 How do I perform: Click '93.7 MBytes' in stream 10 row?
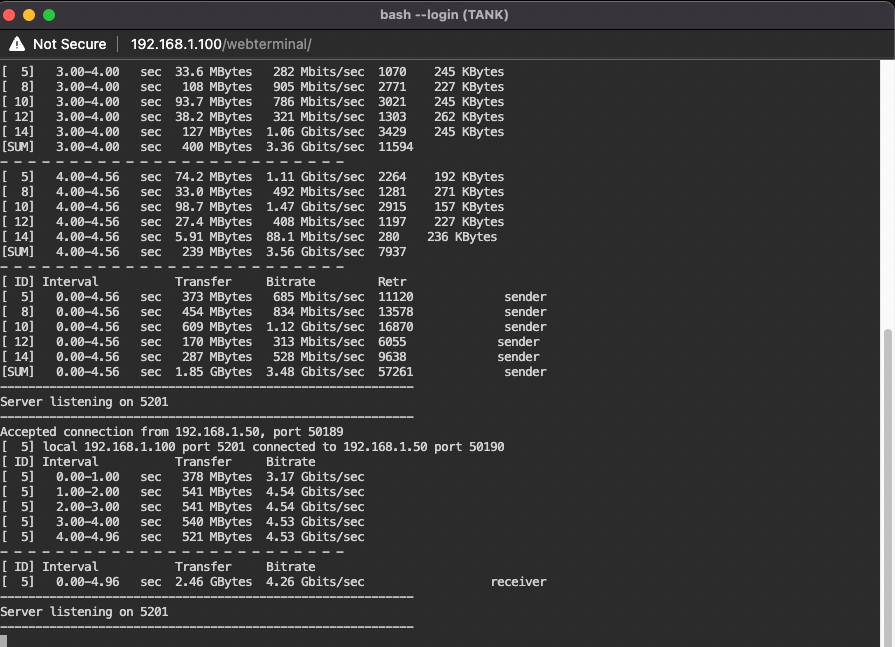(213, 102)
